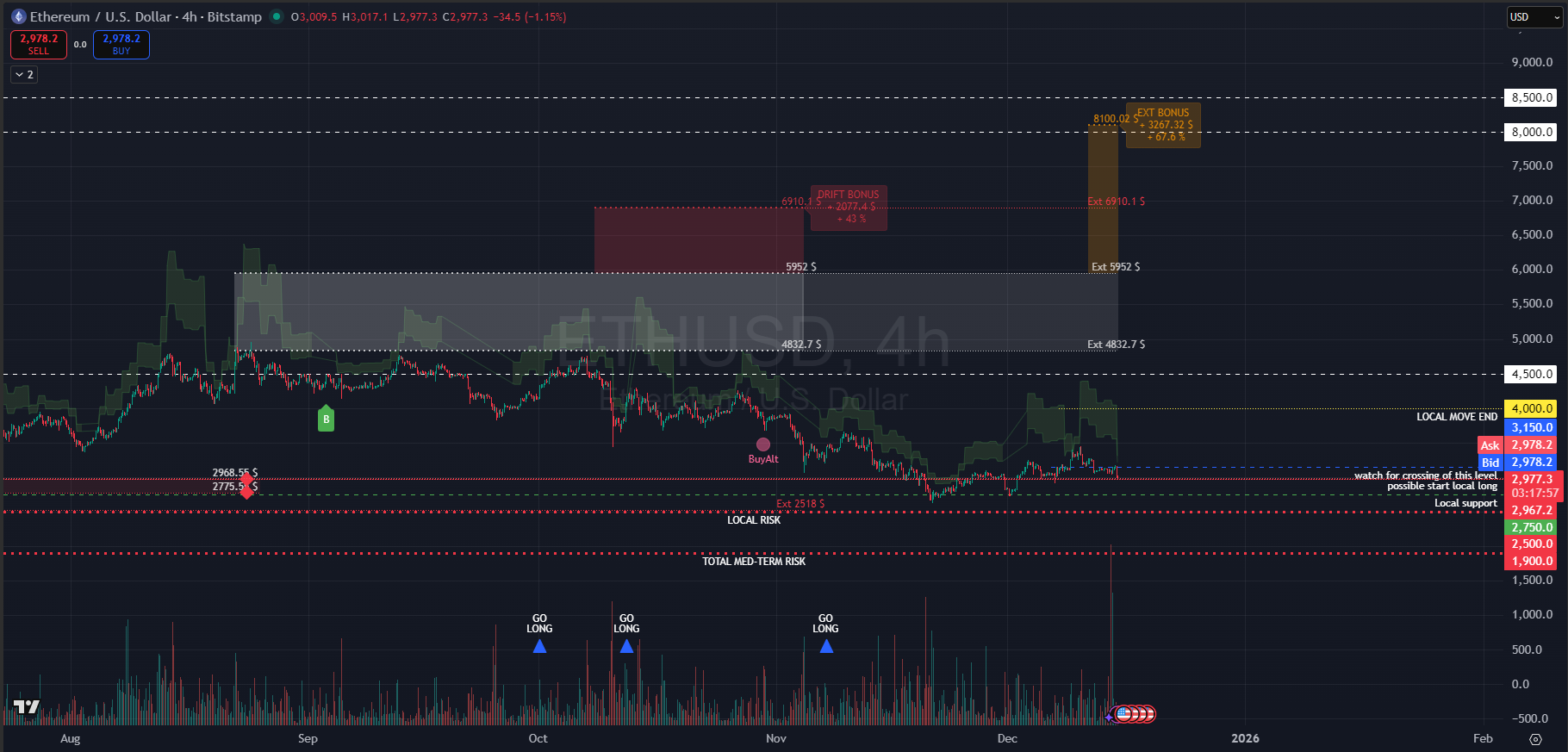Viewport: 1568px width, 752px height.
Task: Click the yellow 4,000.0 price label
Action: [1531, 408]
